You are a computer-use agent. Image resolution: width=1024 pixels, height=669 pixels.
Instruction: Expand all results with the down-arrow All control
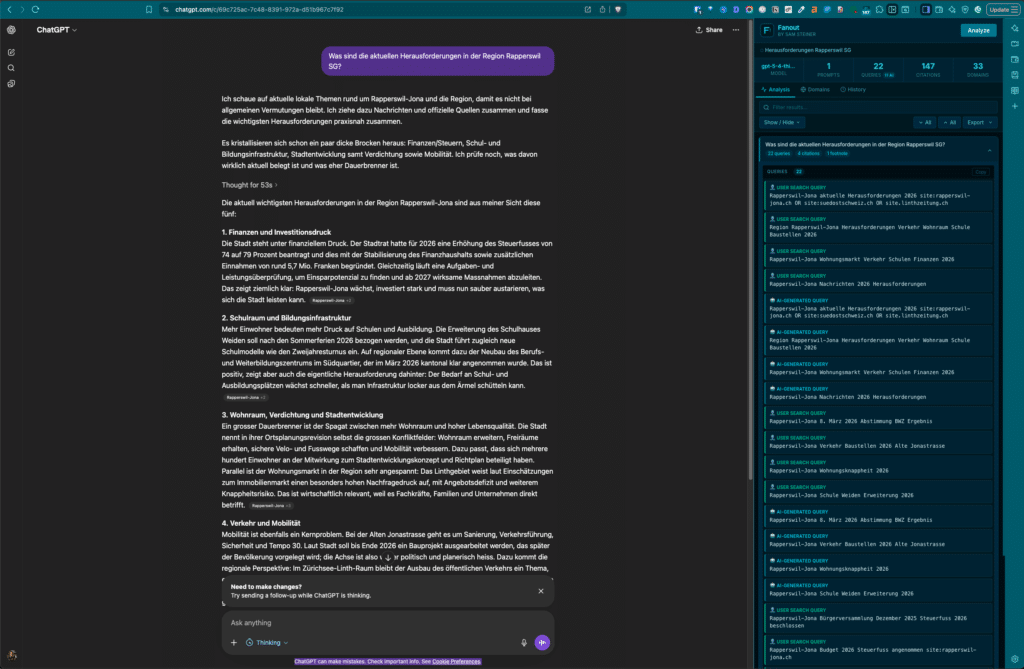tap(925, 122)
